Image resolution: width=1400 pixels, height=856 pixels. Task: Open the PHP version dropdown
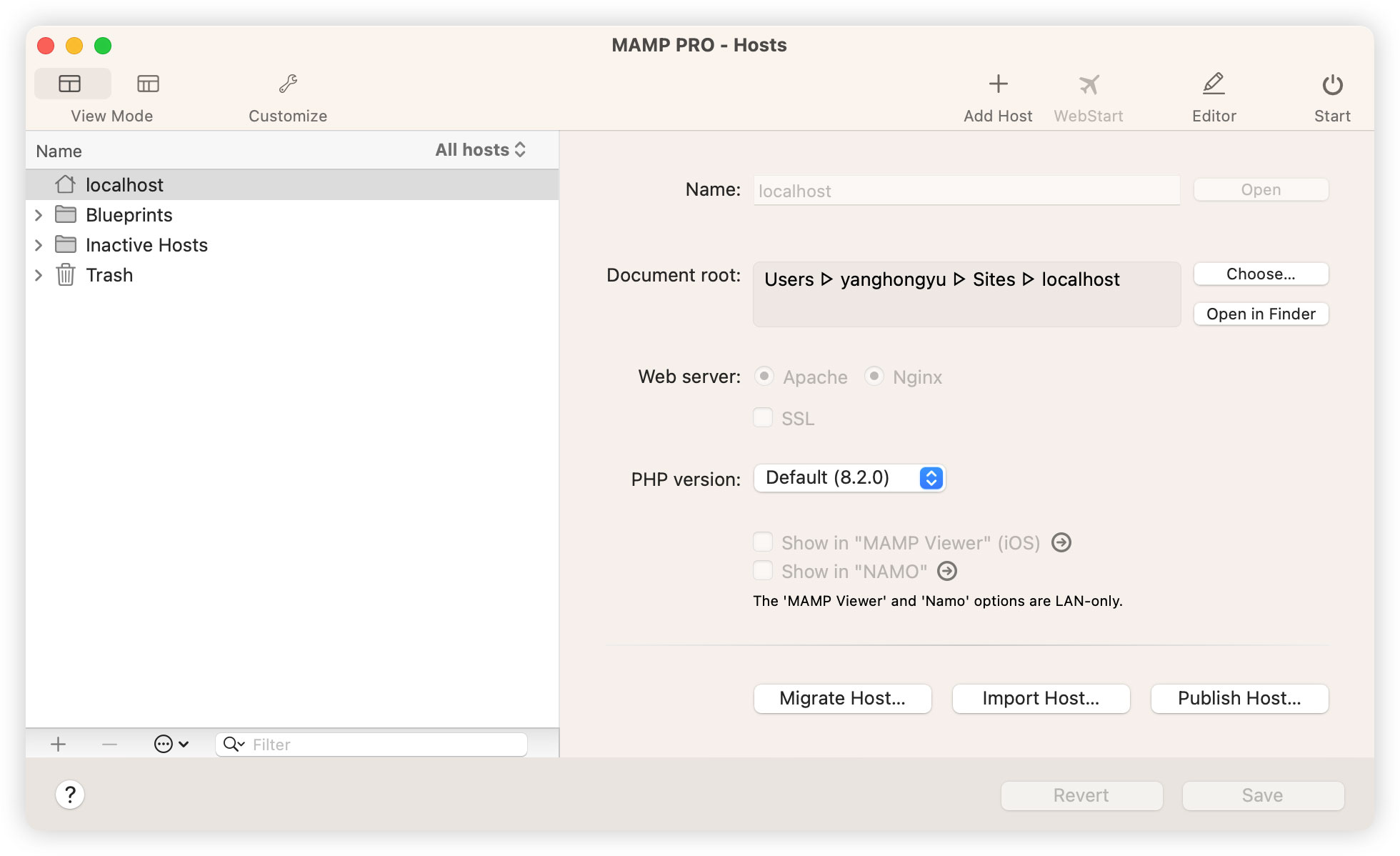[850, 478]
